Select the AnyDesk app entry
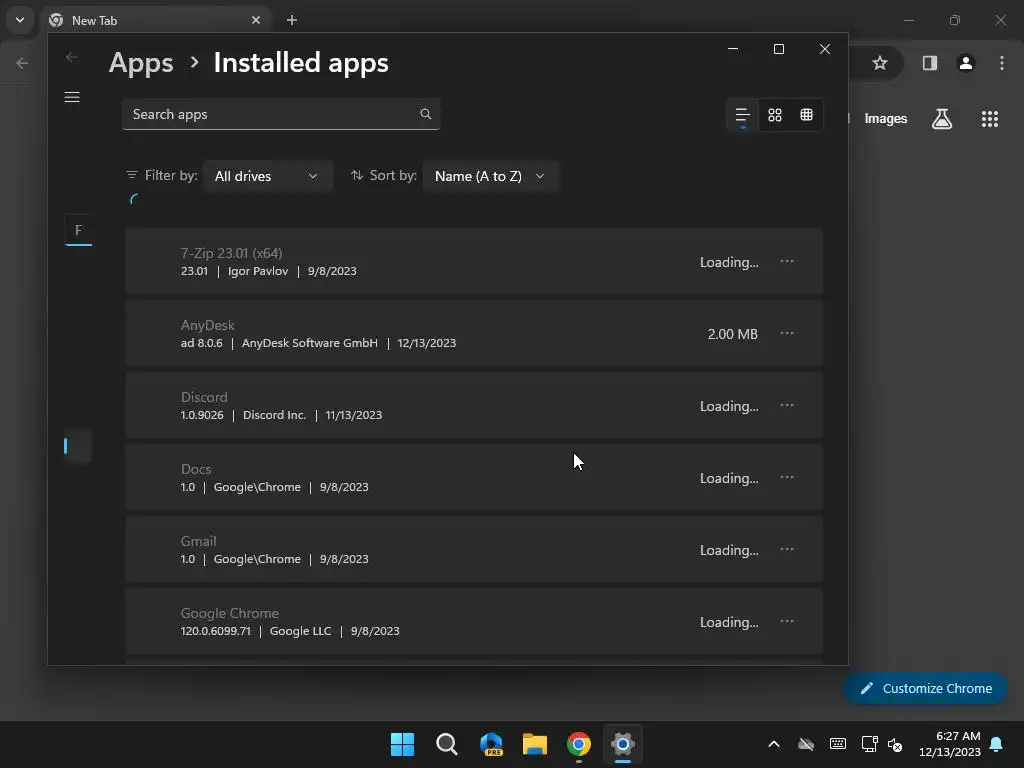 pyautogui.click(x=474, y=333)
